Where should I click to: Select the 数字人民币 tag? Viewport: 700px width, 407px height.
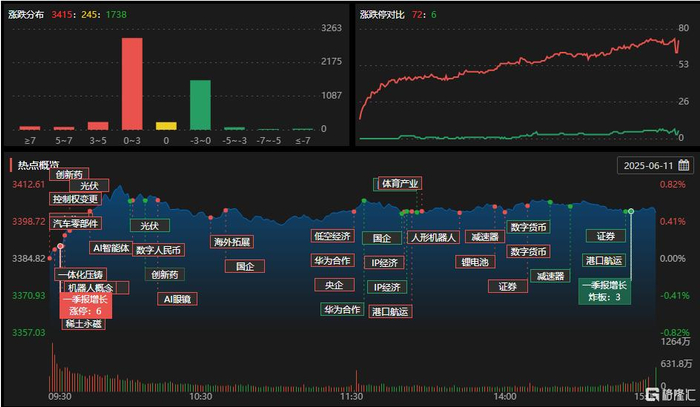click(158, 250)
